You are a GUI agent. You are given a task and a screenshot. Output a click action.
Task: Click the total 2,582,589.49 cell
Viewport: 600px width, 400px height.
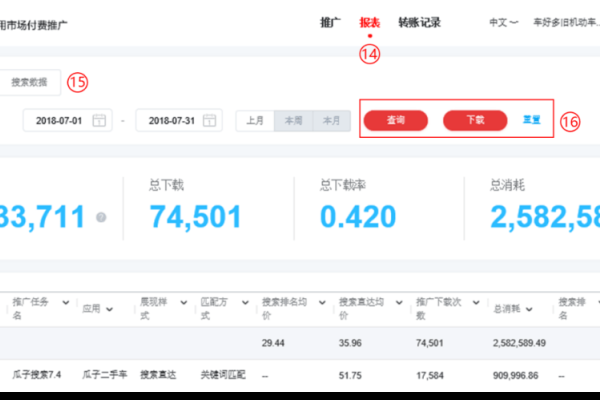[x=519, y=343]
